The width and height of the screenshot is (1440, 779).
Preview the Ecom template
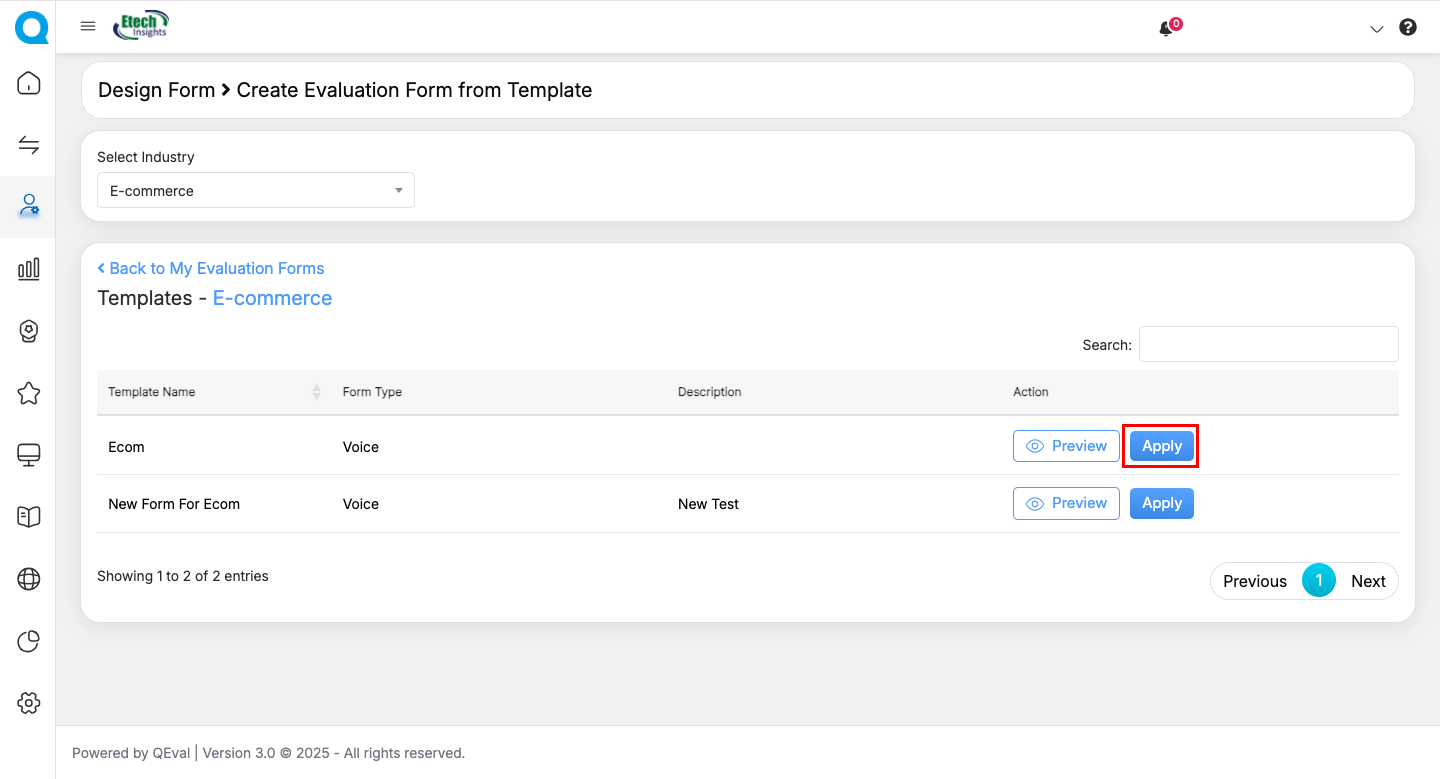[1066, 446]
